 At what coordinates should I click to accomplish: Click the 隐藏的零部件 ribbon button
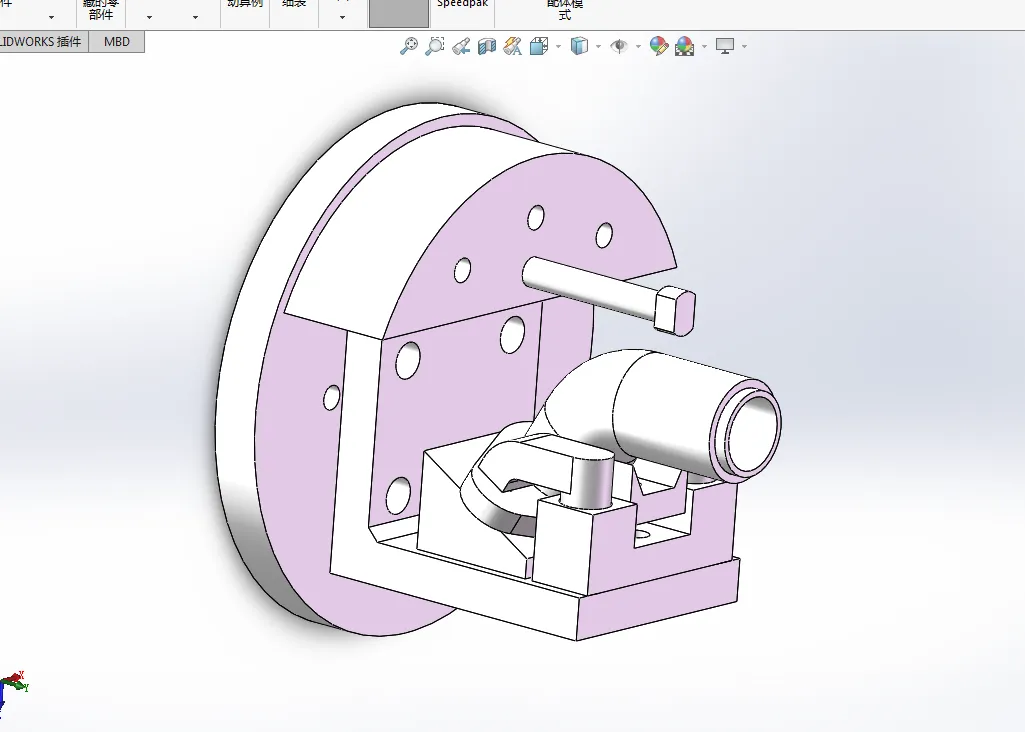[x=101, y=10]
